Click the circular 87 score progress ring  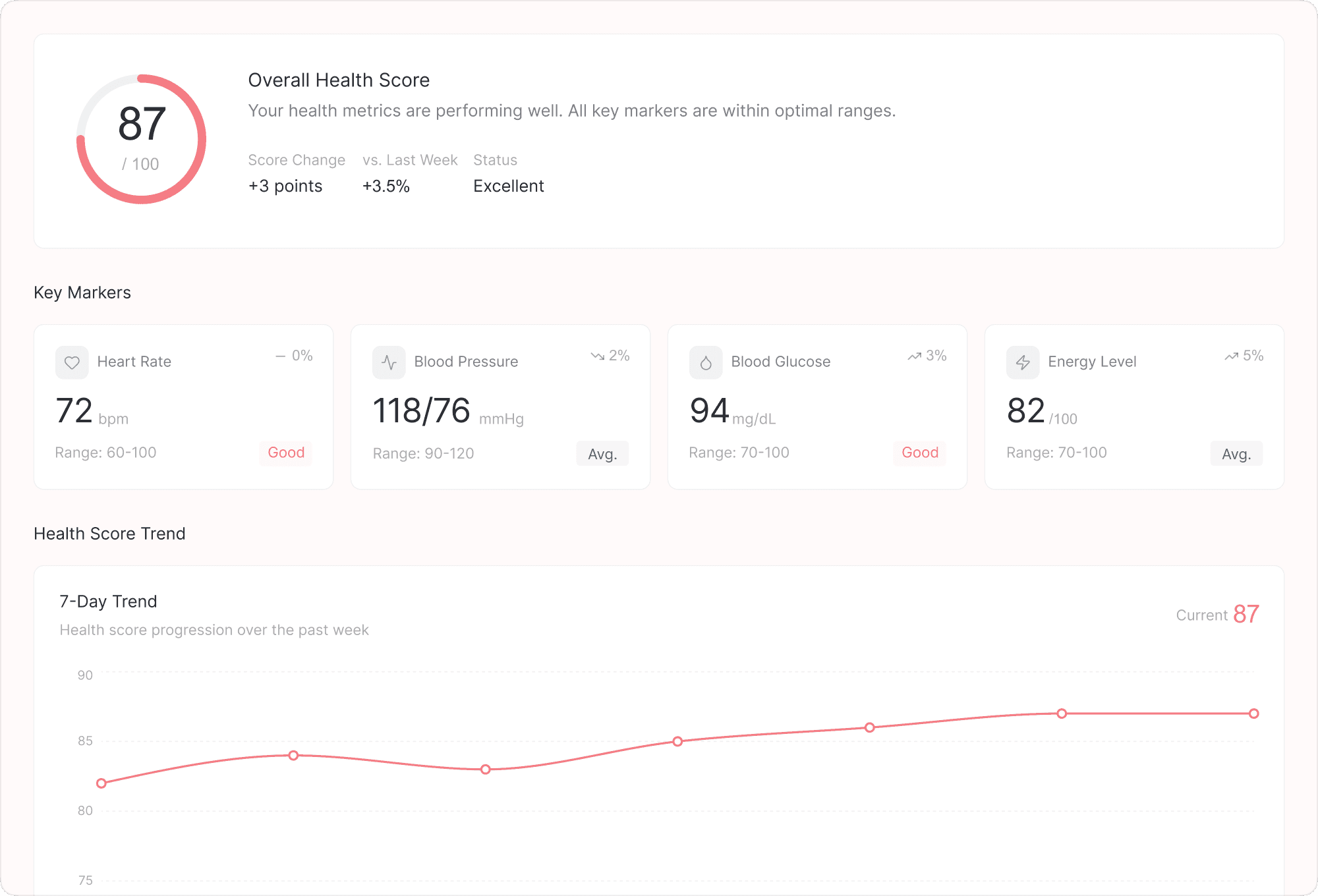(x=142, y=139)
